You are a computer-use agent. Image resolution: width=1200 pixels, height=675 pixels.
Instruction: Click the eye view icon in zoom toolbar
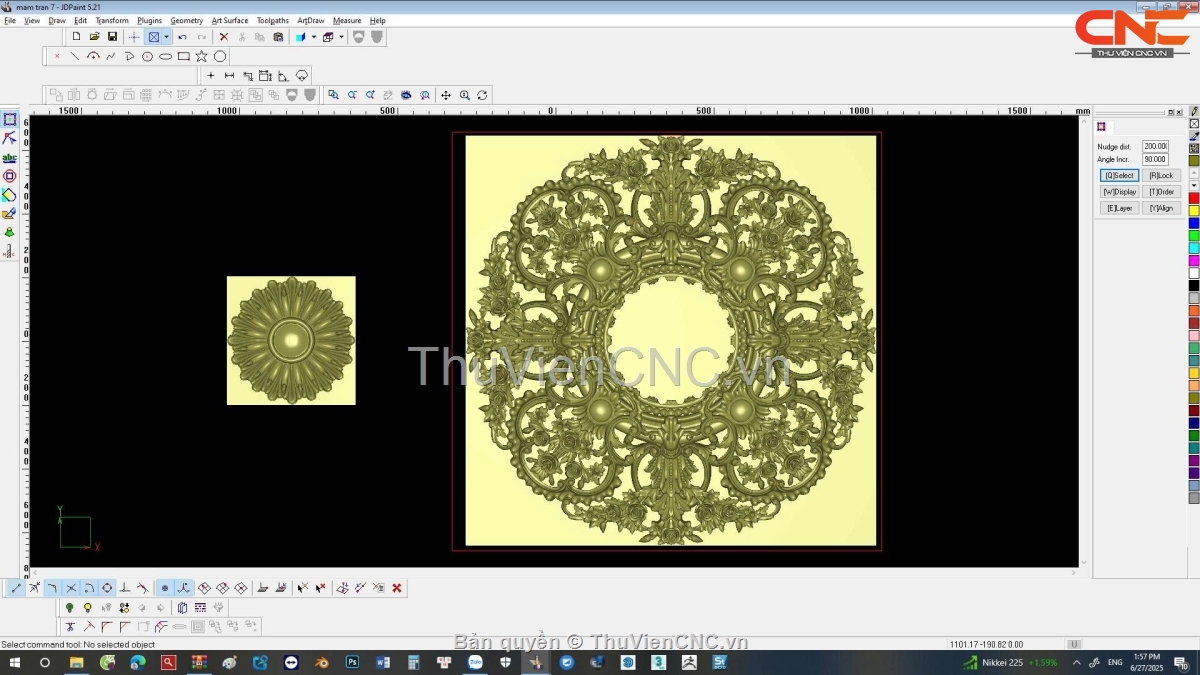point(406,95)
